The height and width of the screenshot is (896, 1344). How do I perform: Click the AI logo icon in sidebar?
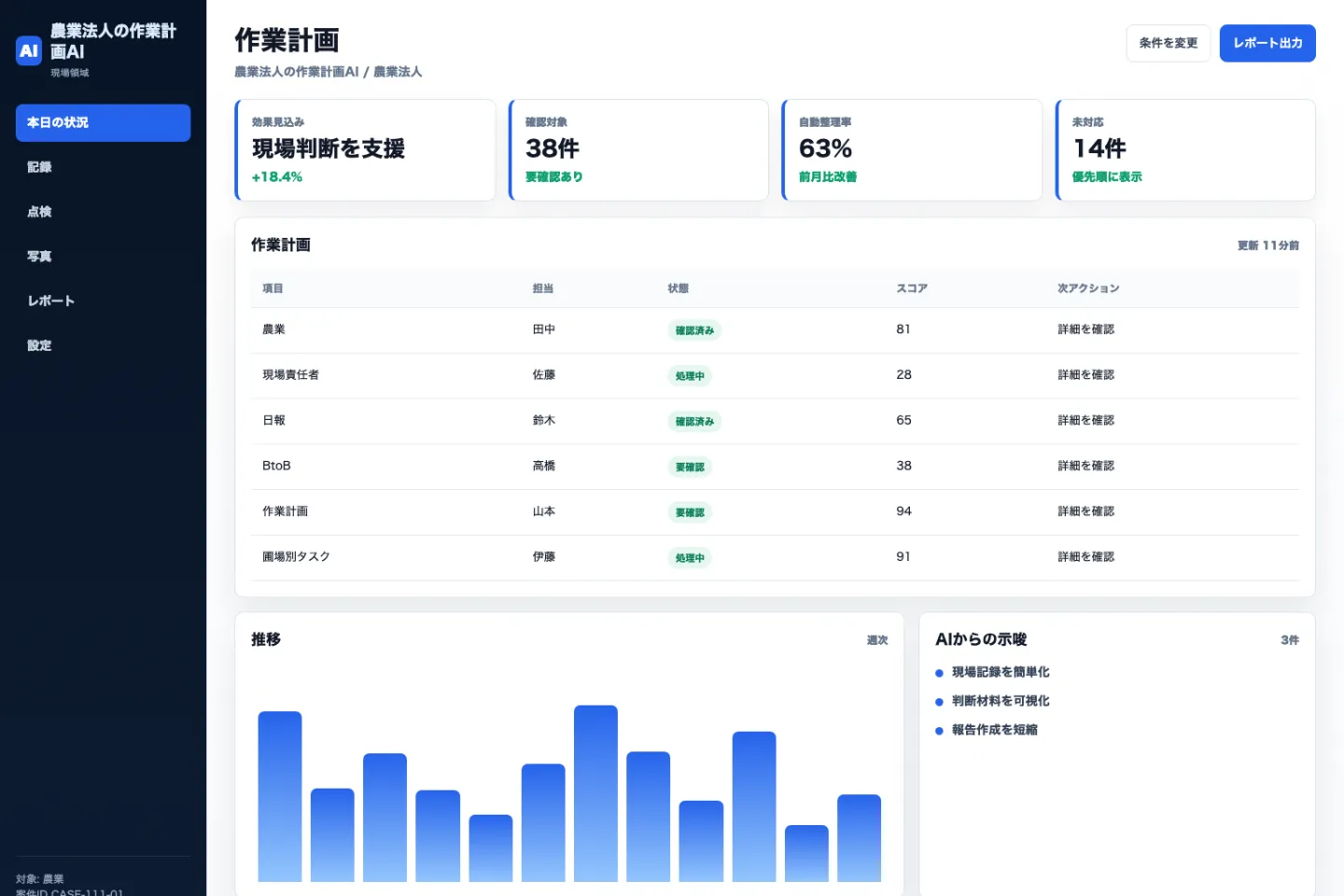point(29,50)
